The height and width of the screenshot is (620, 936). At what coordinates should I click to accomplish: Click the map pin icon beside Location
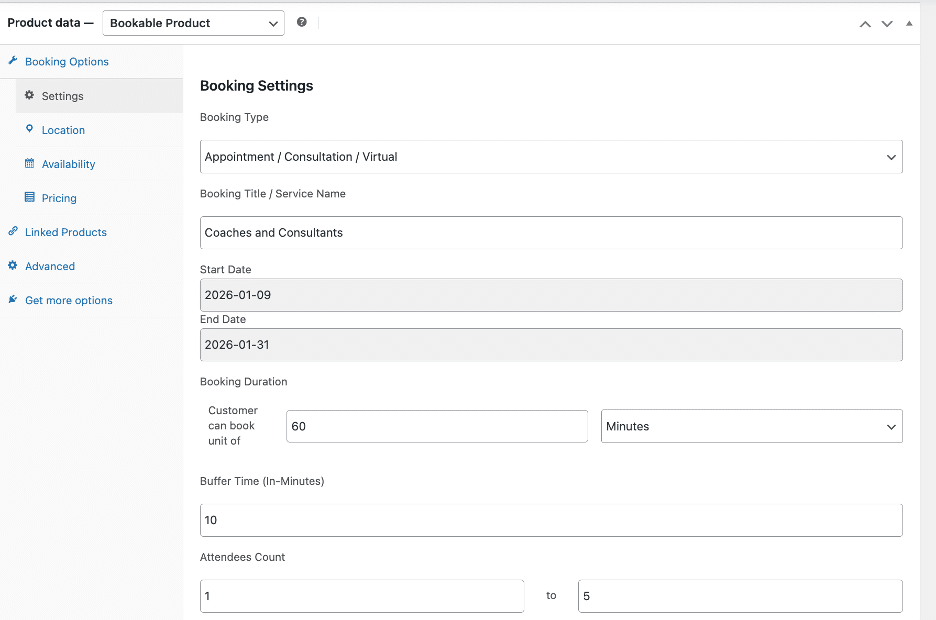(29, 129)
